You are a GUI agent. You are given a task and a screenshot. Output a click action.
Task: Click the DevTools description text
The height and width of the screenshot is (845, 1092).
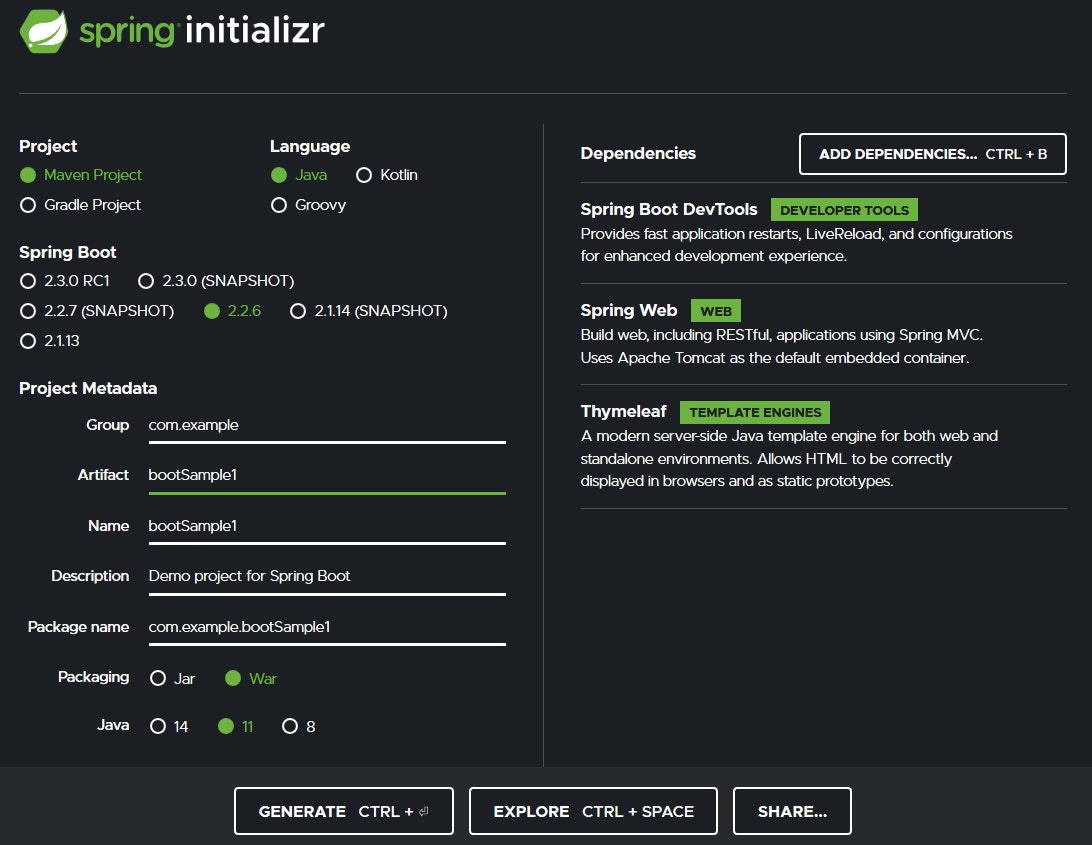pos(796,245)
